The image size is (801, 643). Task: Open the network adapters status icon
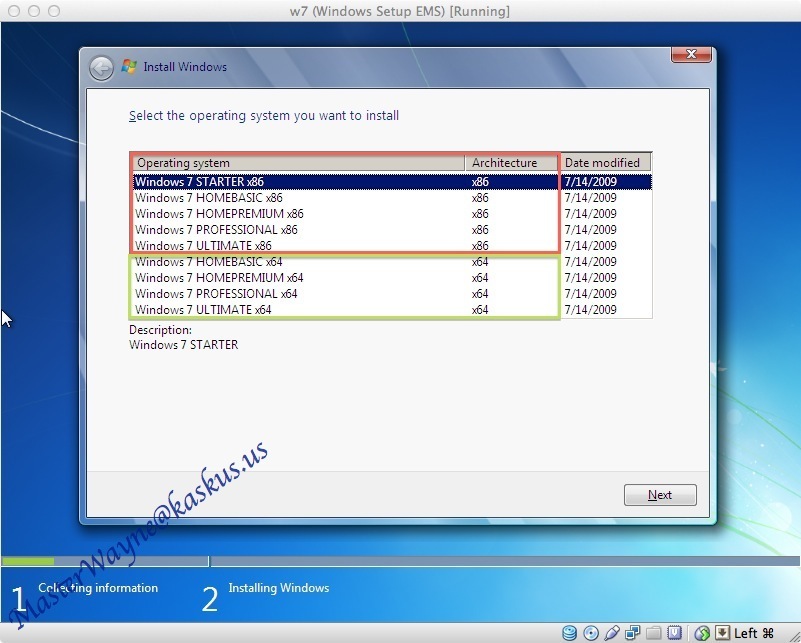(x=633, y=633)
